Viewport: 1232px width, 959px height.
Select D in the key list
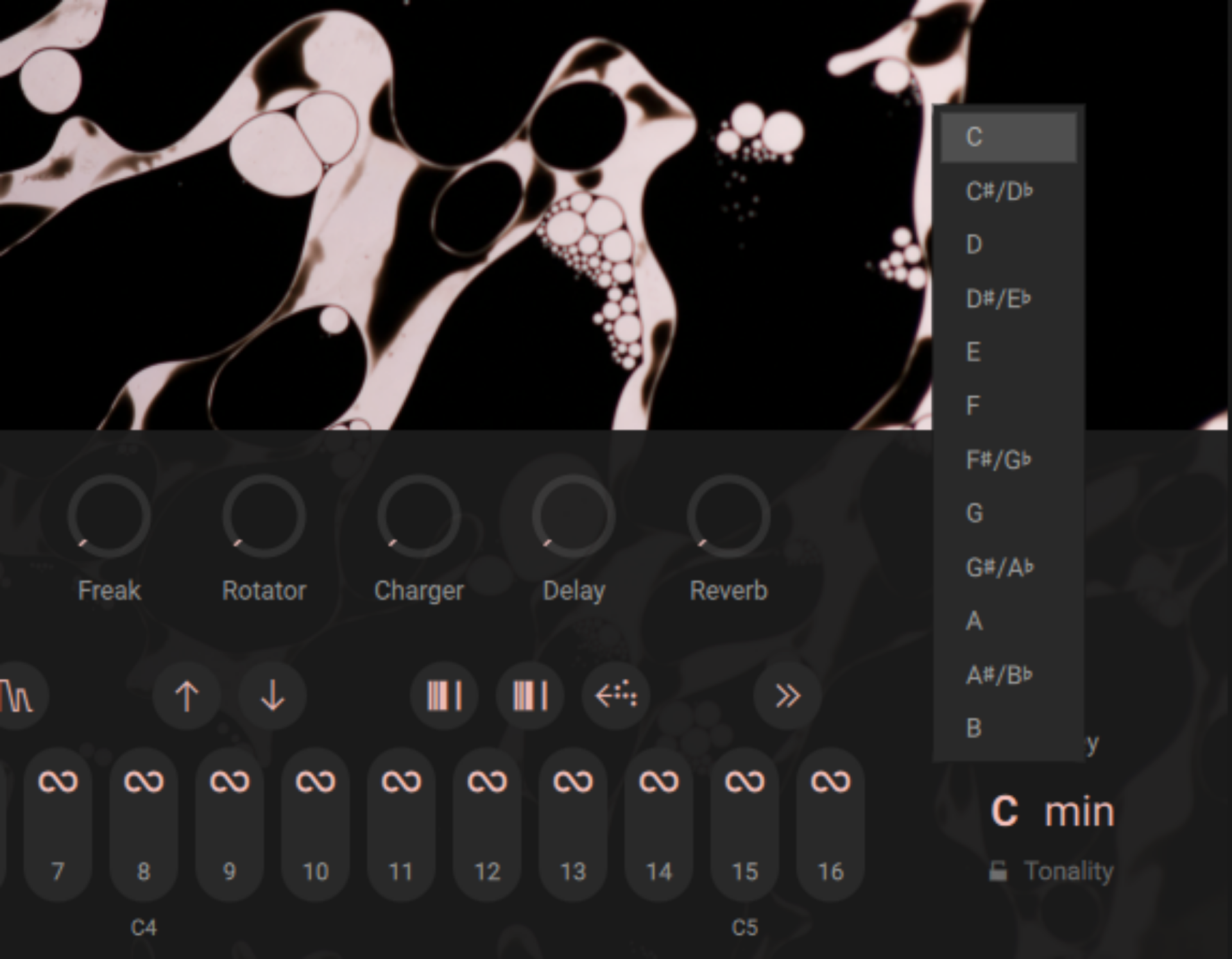[x=1008, y=244]
